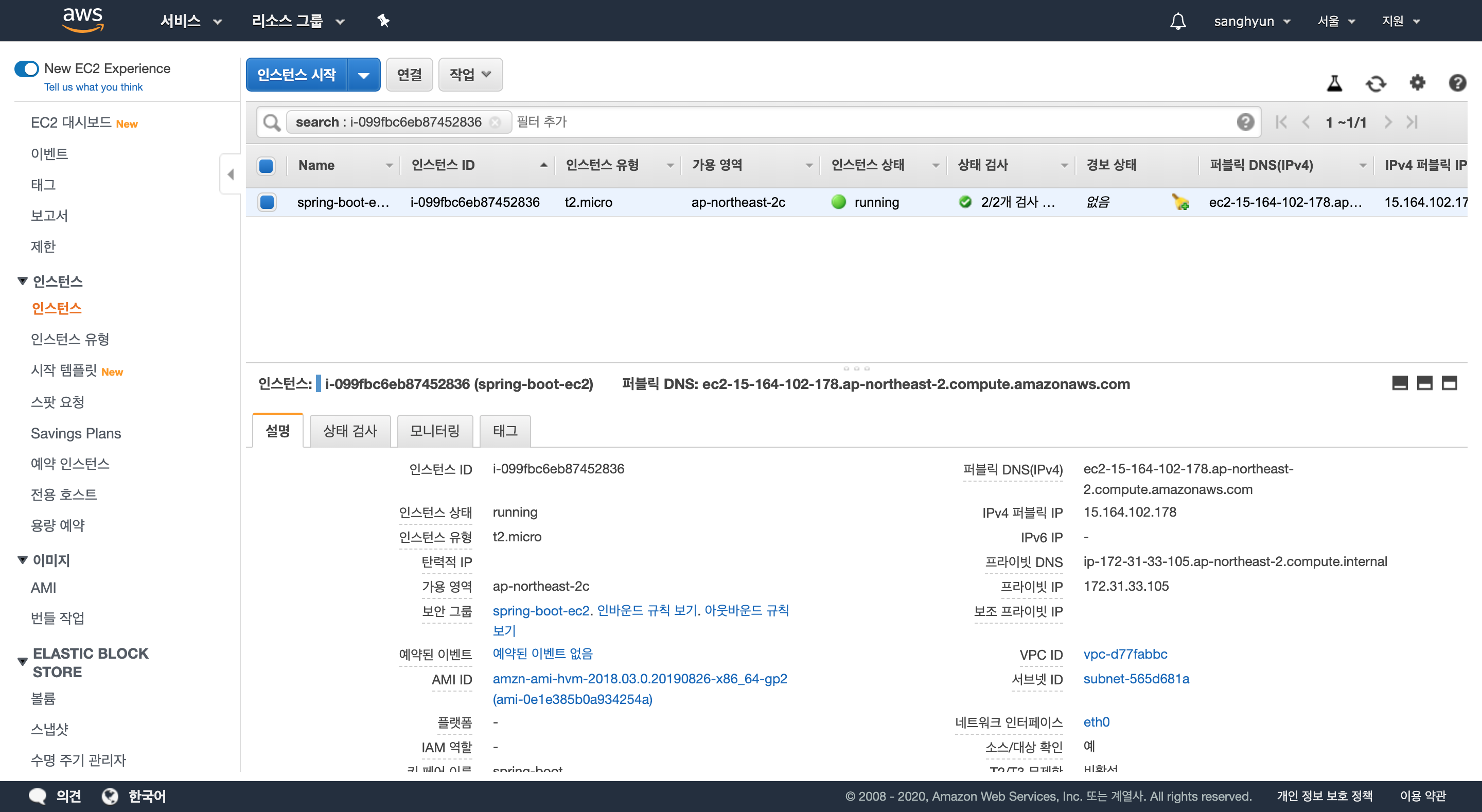This screenshot has height=812, width=1482.
Task: Switch to the 모니터링 tab
Action: 434,431
